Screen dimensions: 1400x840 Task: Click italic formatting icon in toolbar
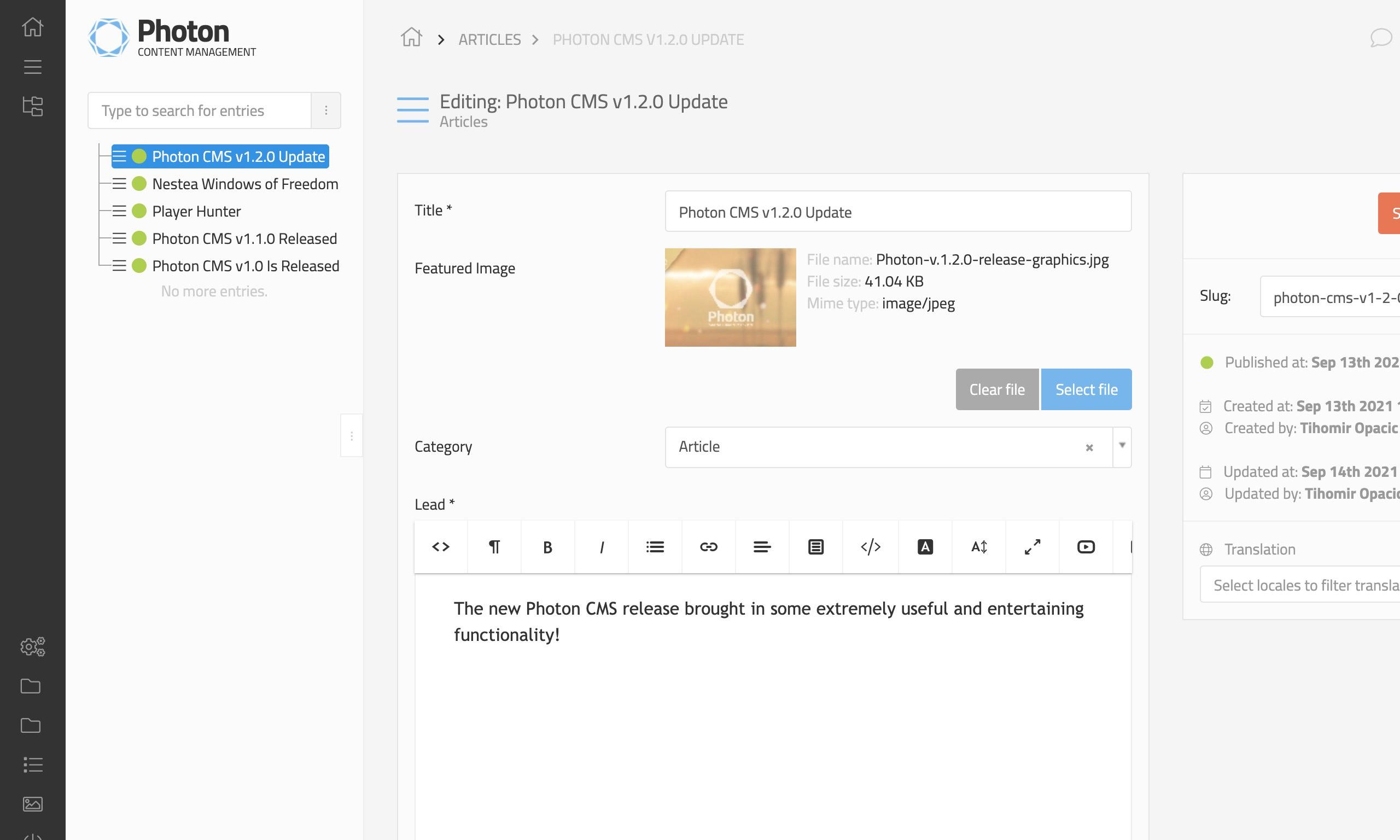click(x=601, y=547)
